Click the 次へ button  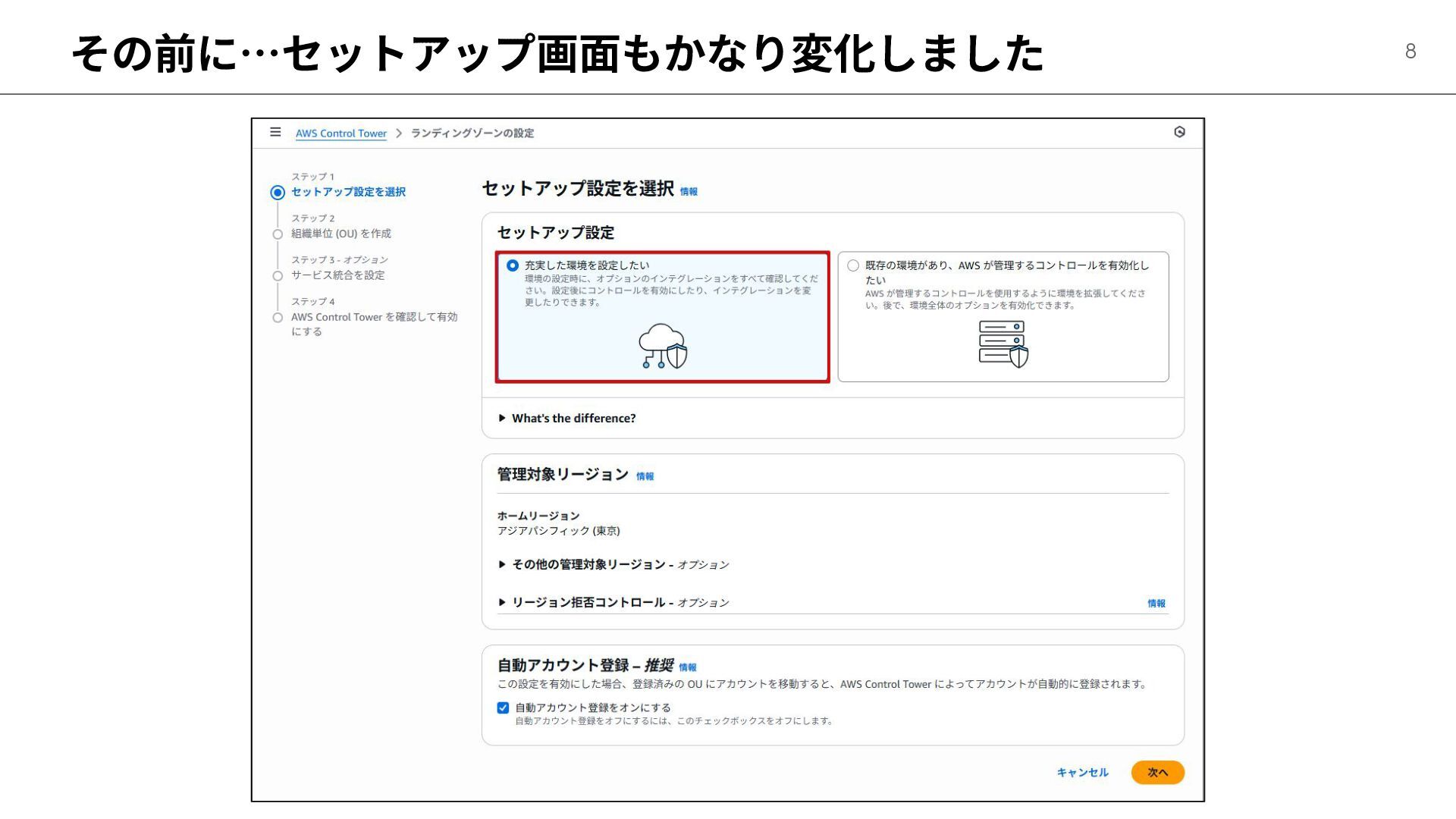[1157, 772]
